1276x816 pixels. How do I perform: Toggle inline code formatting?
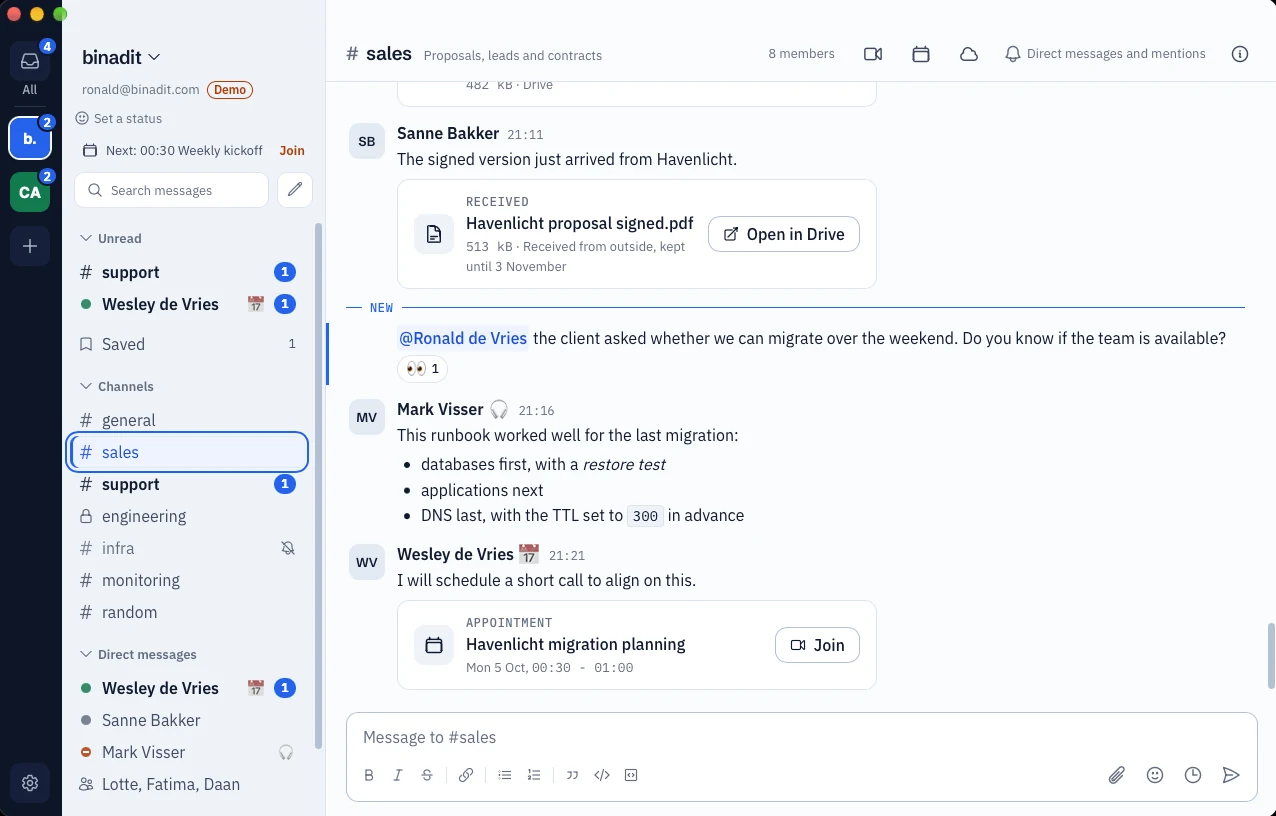tap(602, 775)
